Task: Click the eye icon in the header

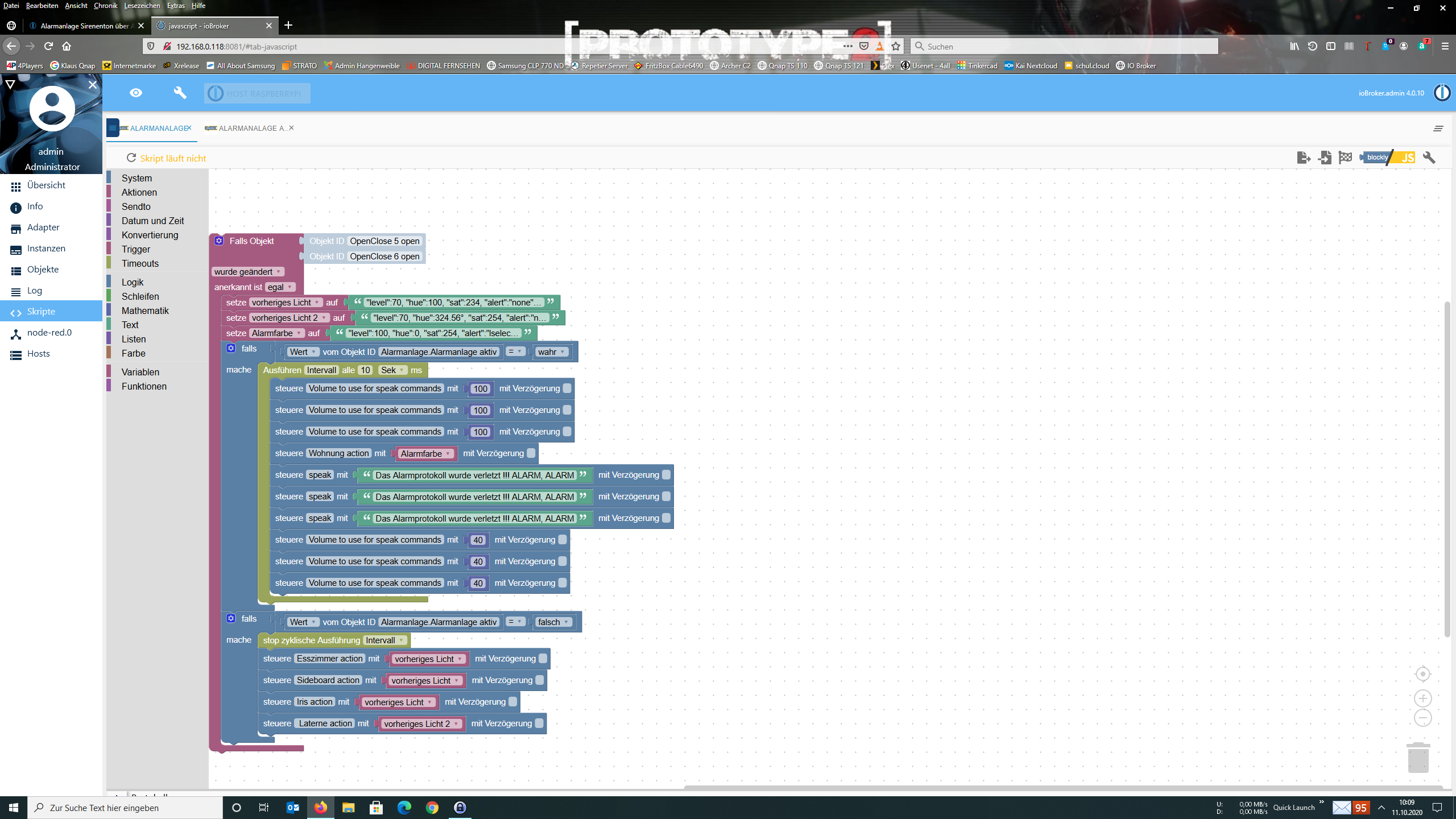Action: (136, 93)
